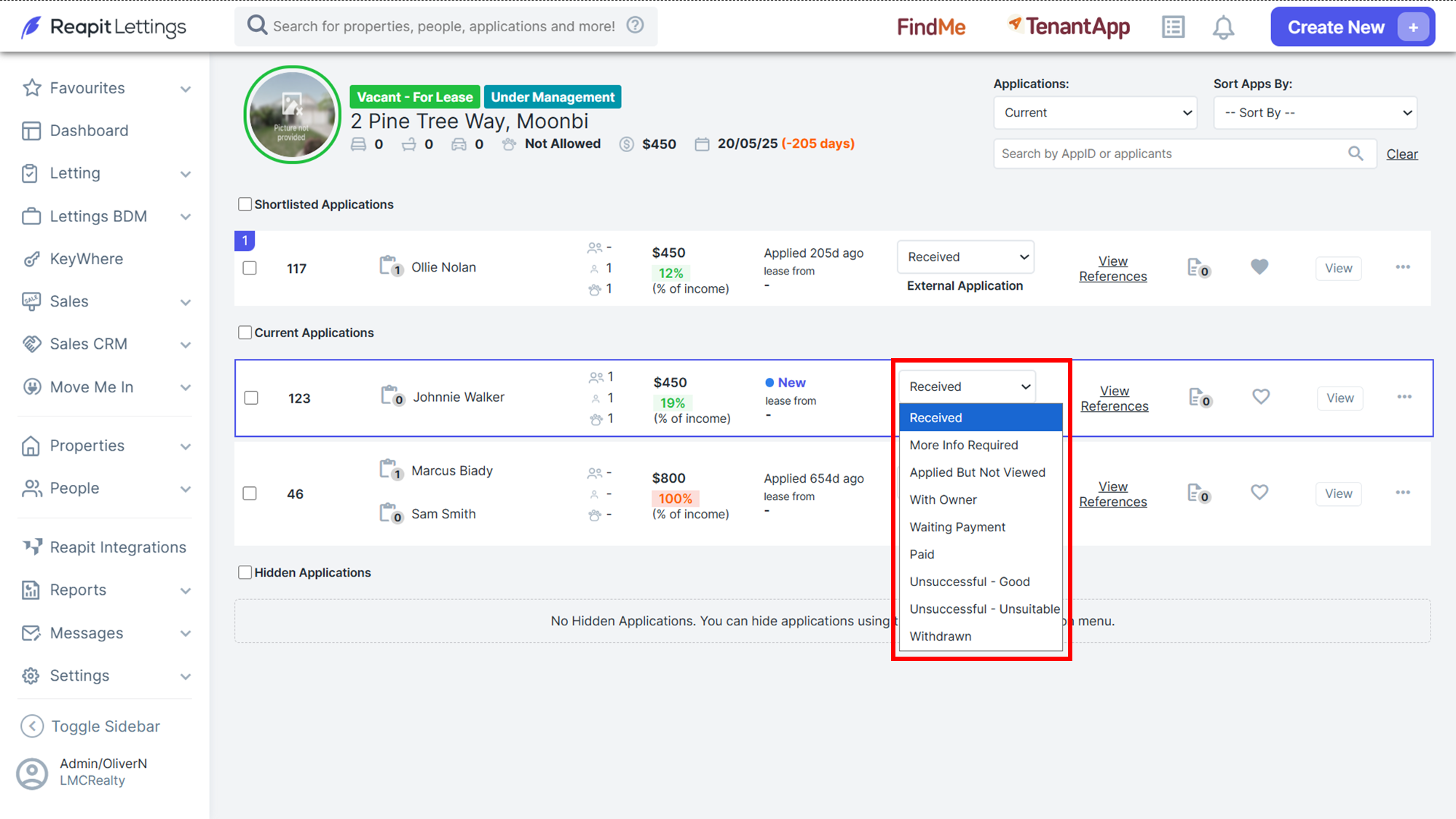This screenshot has height=819, width=1456.
Task: Select checkbox for application 46
Action: point(250,494)
